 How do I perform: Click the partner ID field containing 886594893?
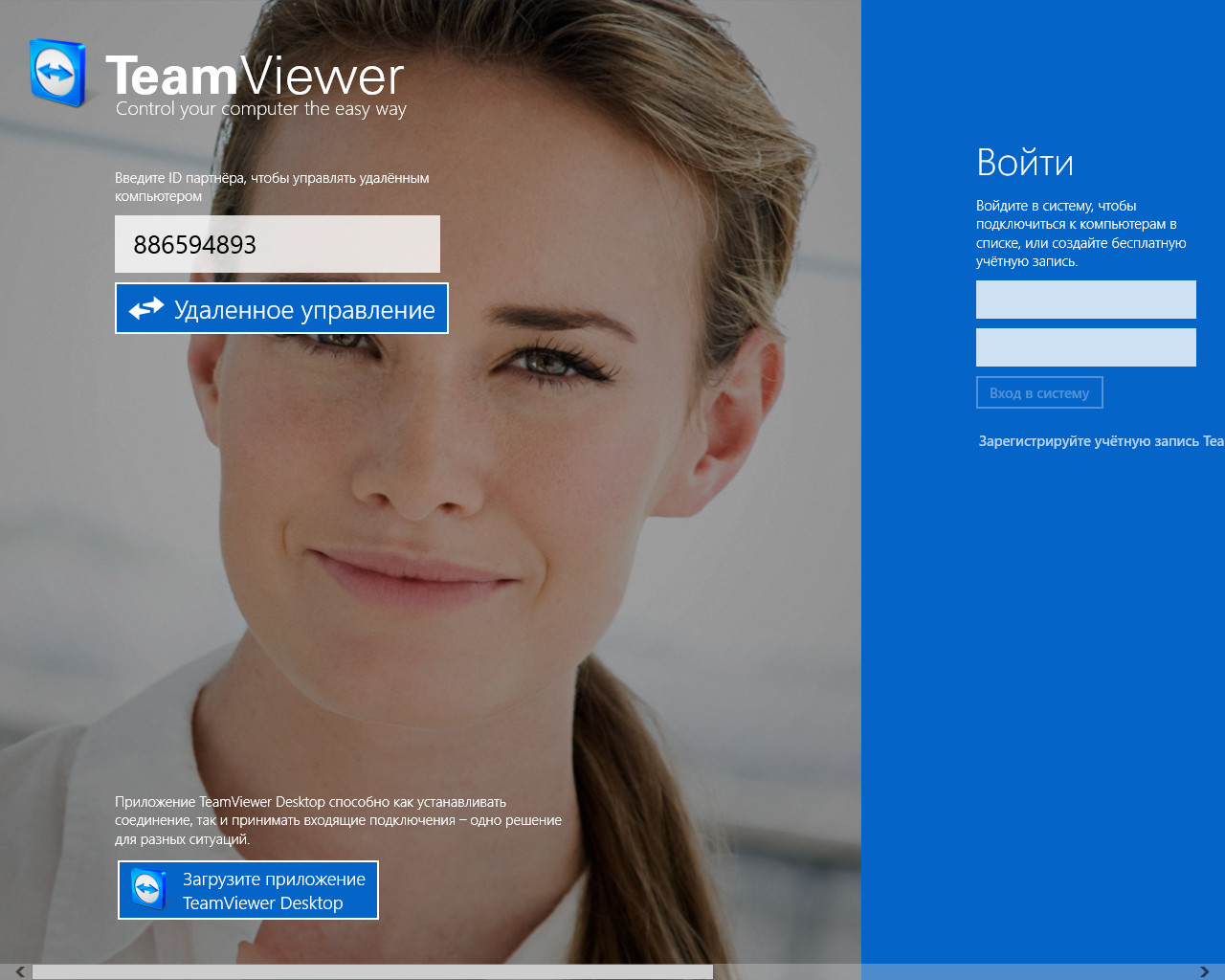tap(278, 244)
